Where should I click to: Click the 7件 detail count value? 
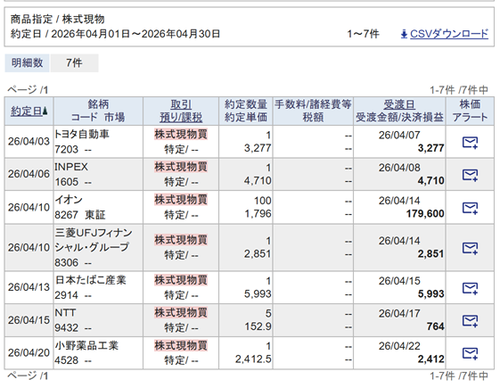coord(74,63)
